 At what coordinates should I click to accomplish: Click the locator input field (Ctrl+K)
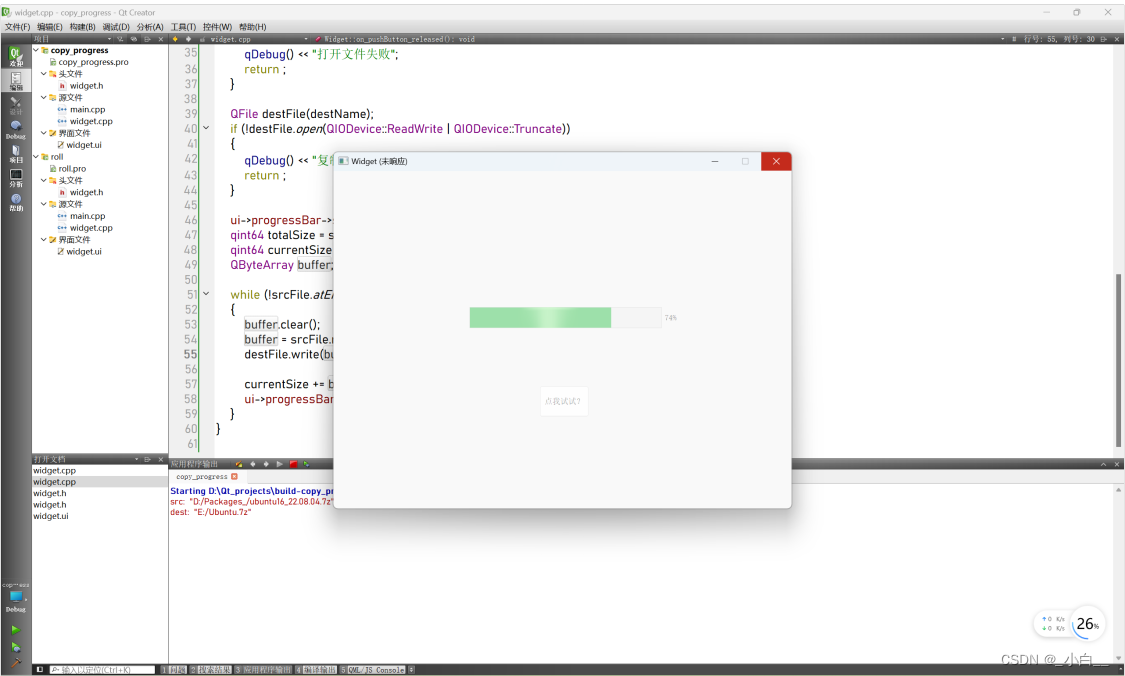point(102,670)
